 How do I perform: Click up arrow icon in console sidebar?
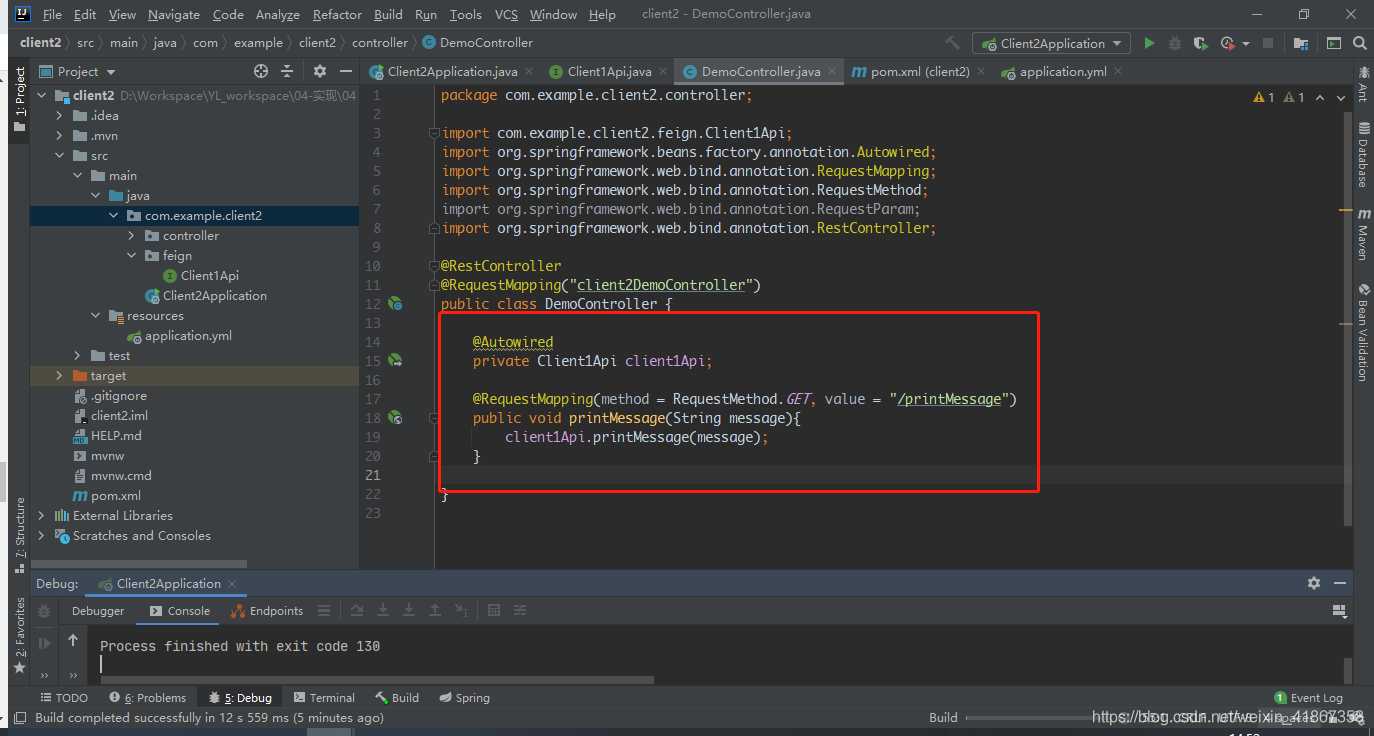pyautogui.click(x=73, y=640)
